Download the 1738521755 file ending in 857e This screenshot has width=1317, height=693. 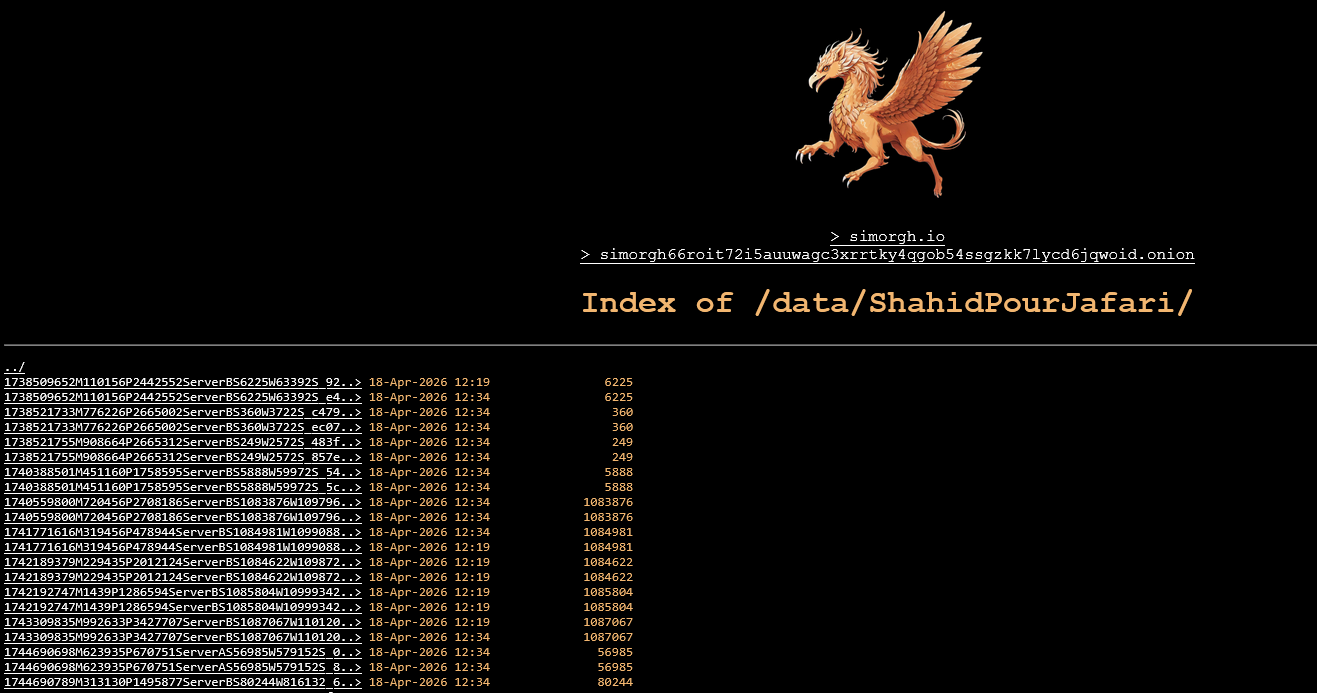click(182, 457)
